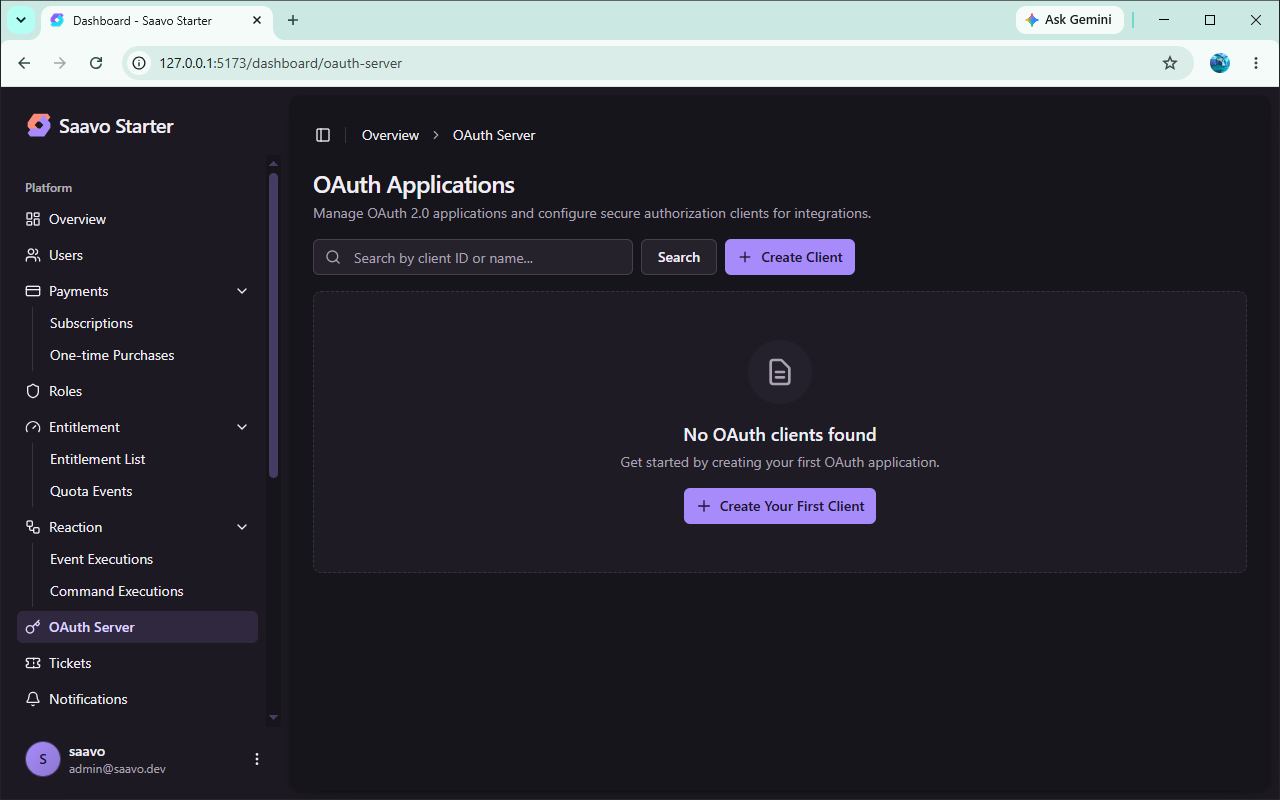
Task: Open Chrome's three-dot menu
Action: pos(1256,63)
